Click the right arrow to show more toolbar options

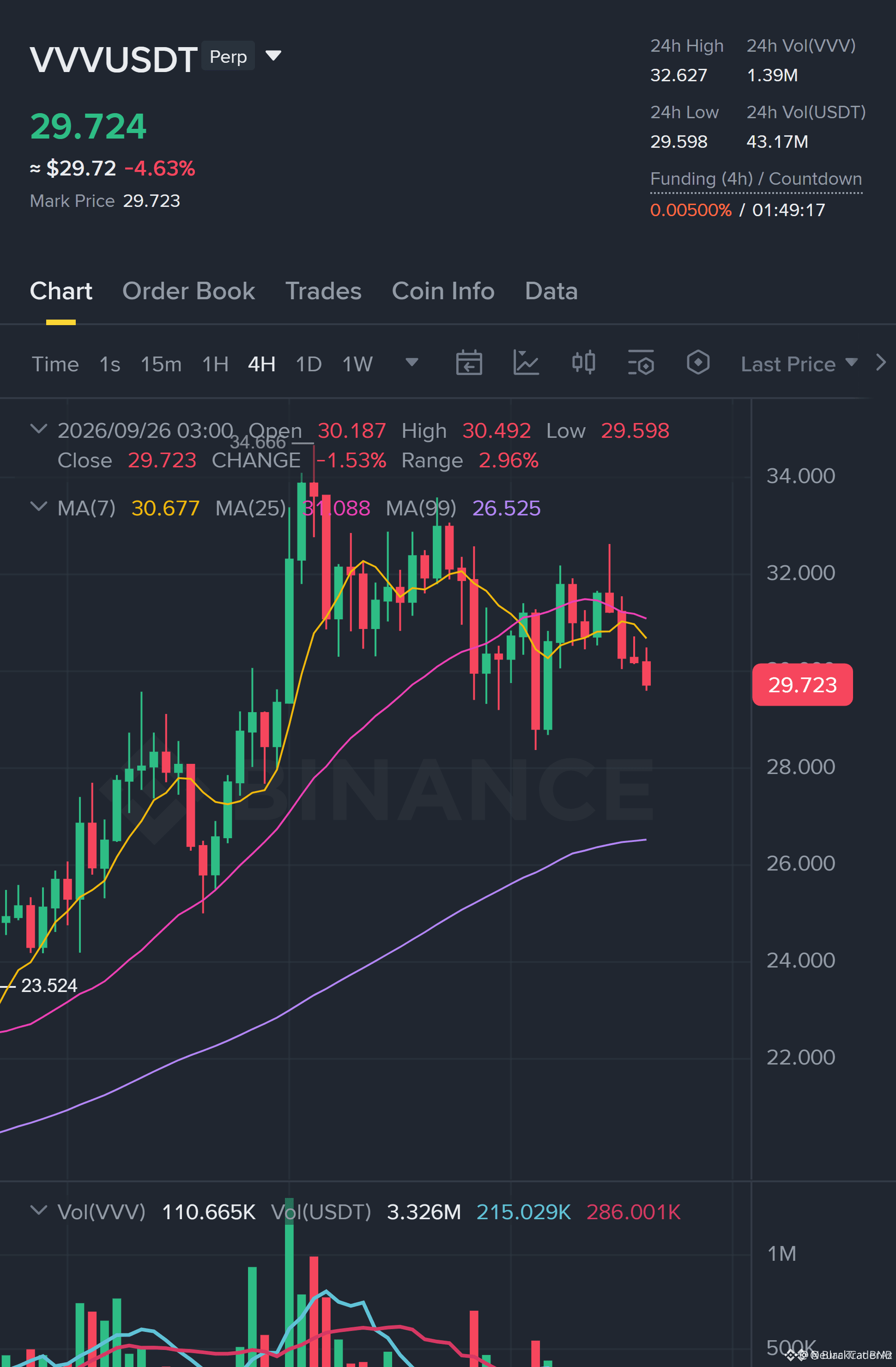click(x=880, y=363)
